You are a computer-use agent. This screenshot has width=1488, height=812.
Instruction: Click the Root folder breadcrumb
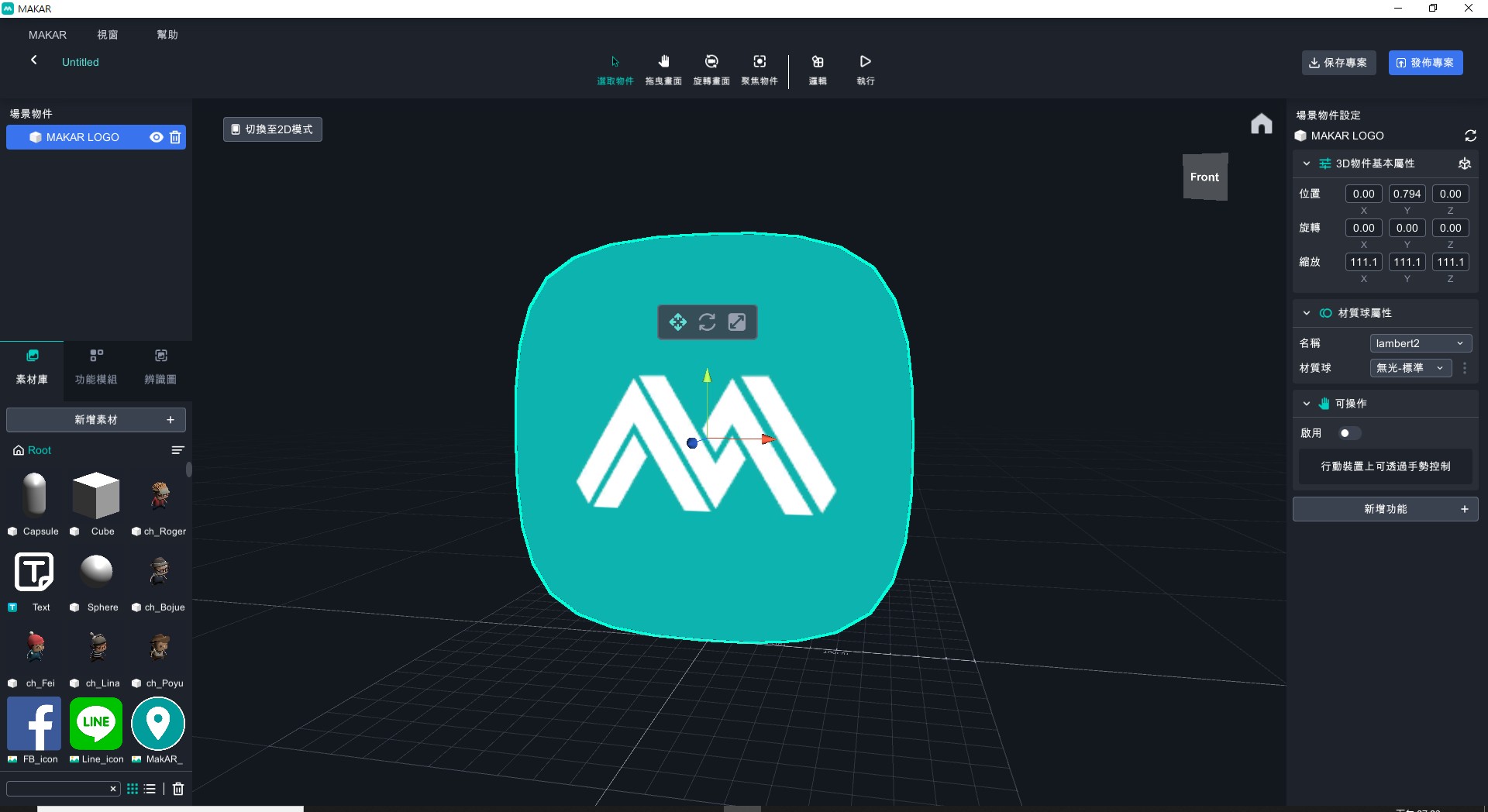[x=33, y=450]
